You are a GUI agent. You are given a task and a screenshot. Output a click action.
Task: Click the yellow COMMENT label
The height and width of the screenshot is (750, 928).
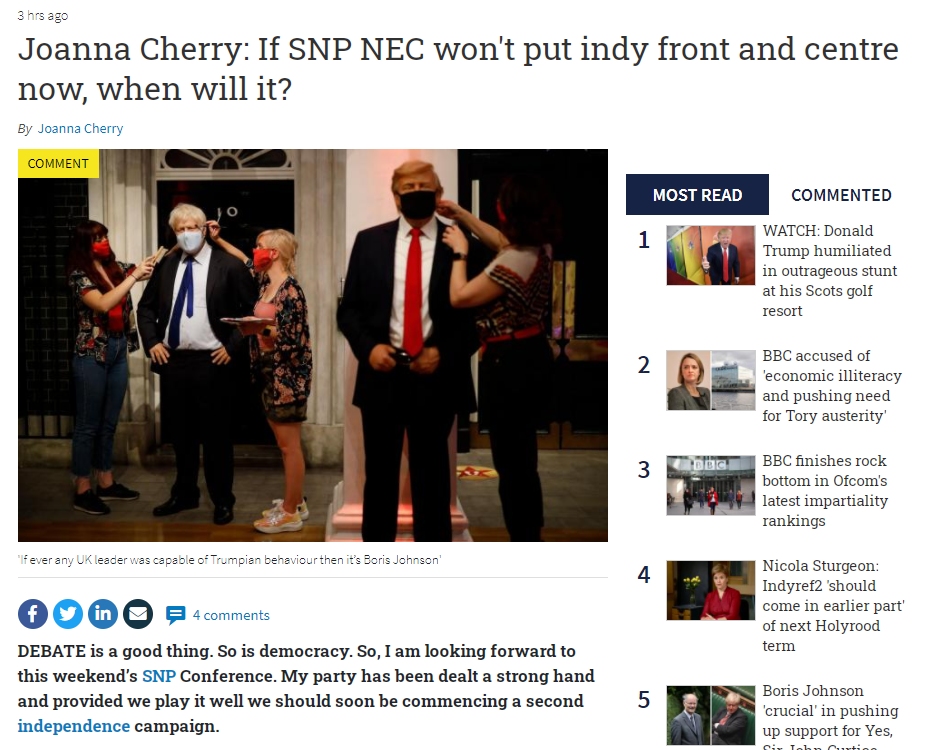(x=58, y=163)
